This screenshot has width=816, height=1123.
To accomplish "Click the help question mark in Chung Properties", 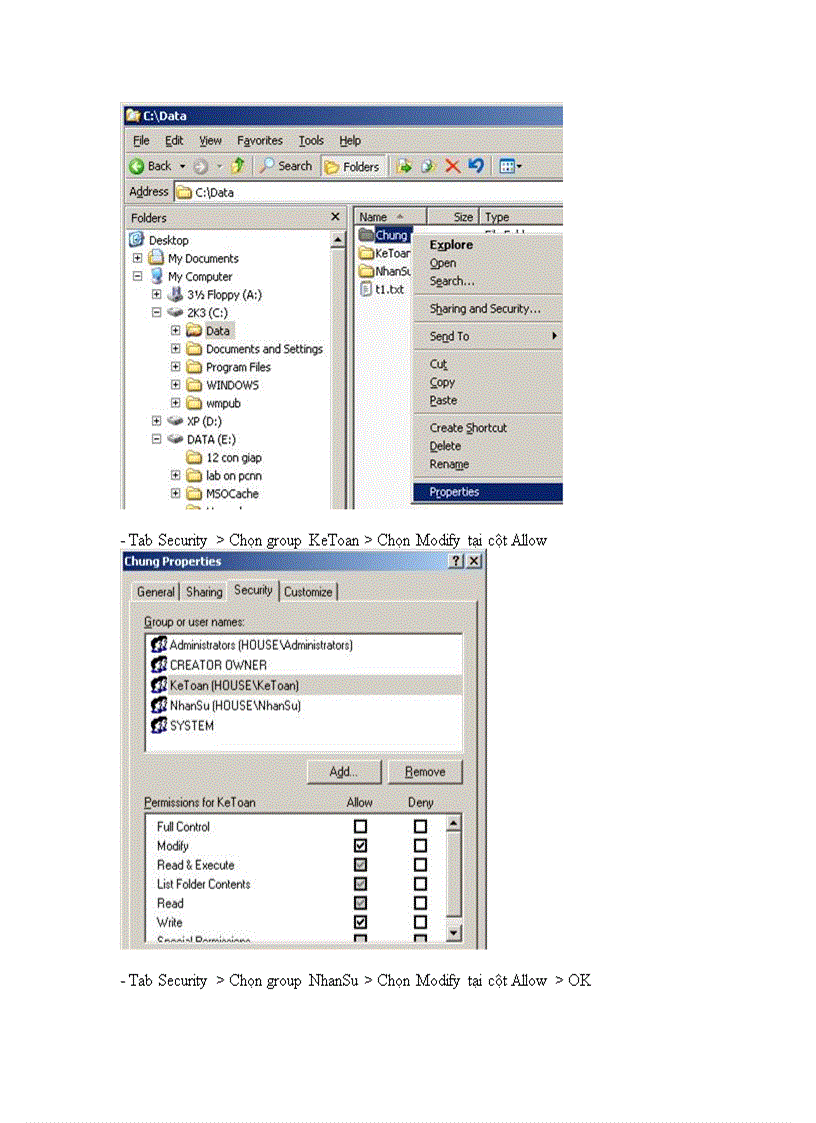I will coord(456,562).
